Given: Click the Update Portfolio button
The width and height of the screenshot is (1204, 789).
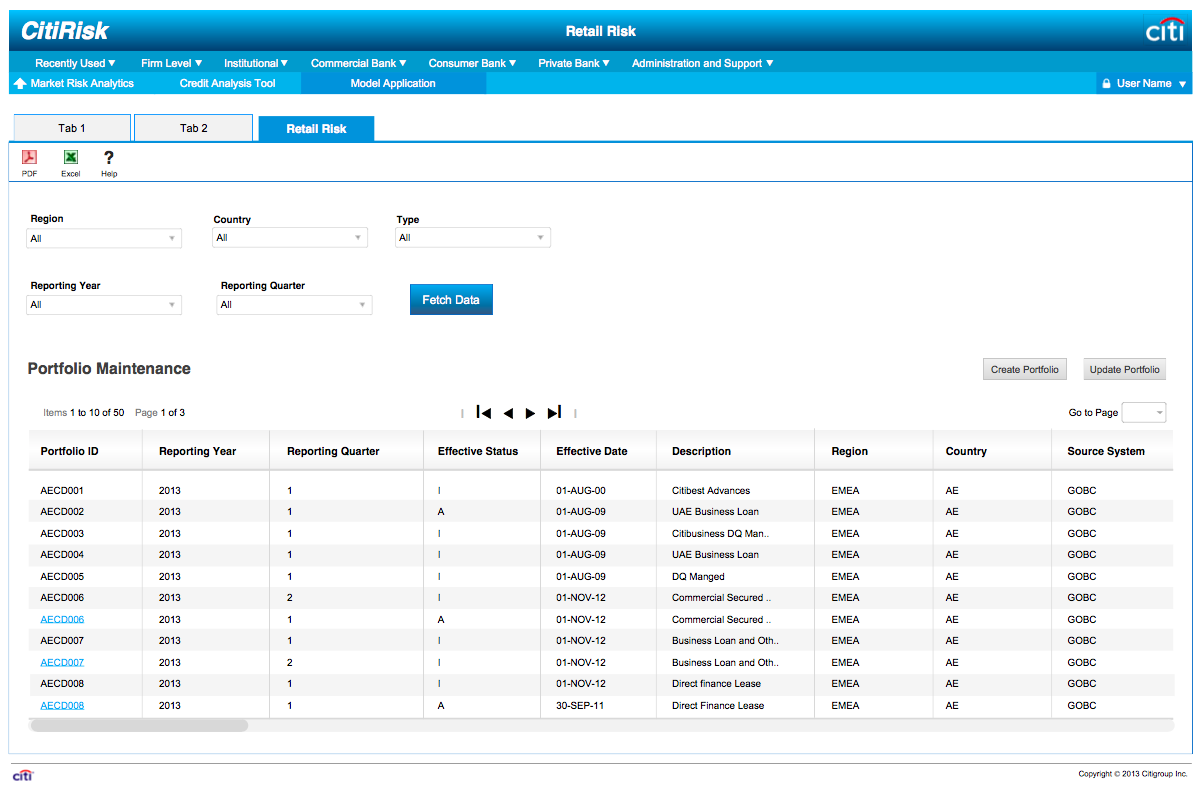Looking at the screenshot, I should pyautogui.click(x=1125, y=370).
